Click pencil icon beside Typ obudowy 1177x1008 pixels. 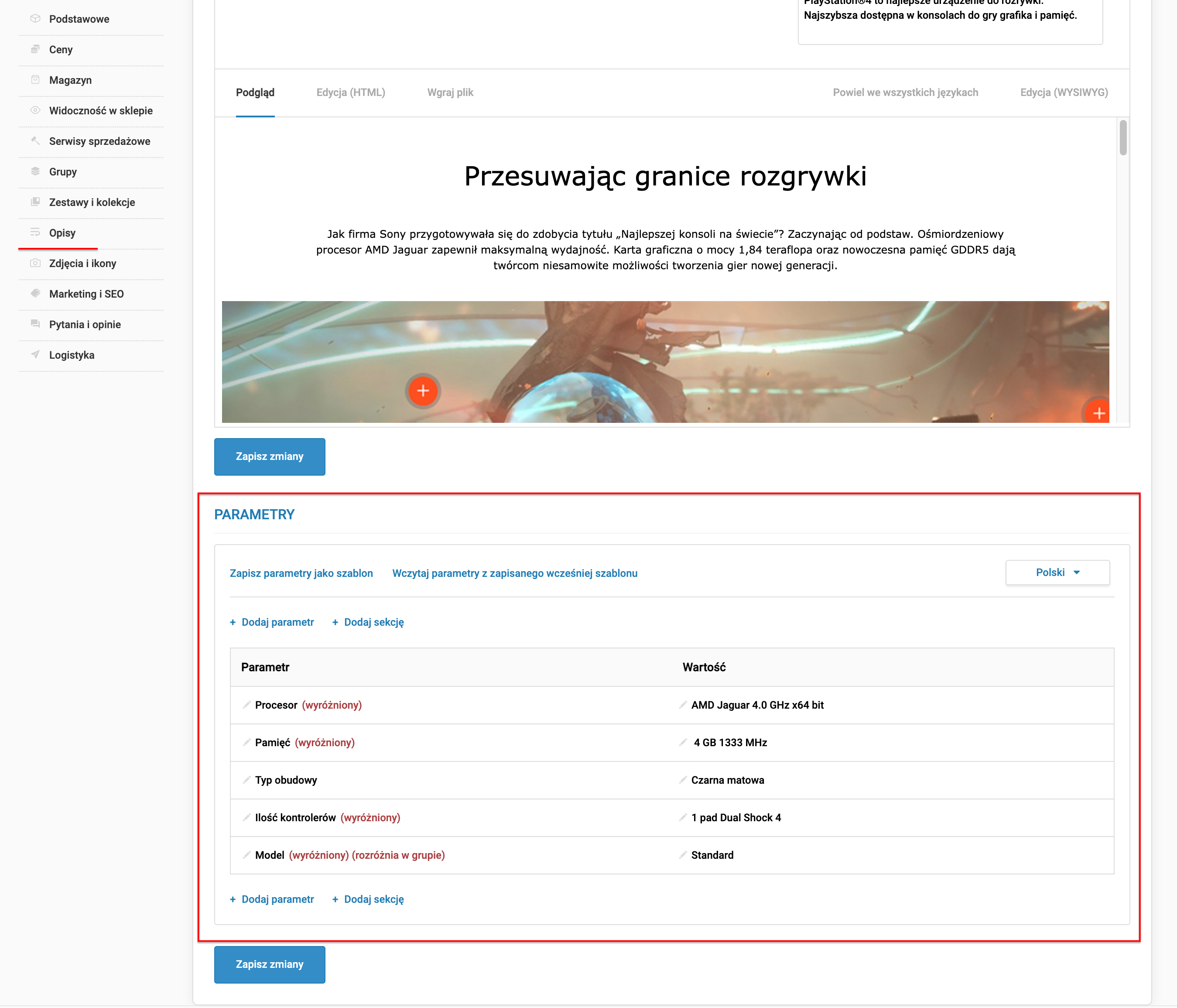click(x=246, y=780)
